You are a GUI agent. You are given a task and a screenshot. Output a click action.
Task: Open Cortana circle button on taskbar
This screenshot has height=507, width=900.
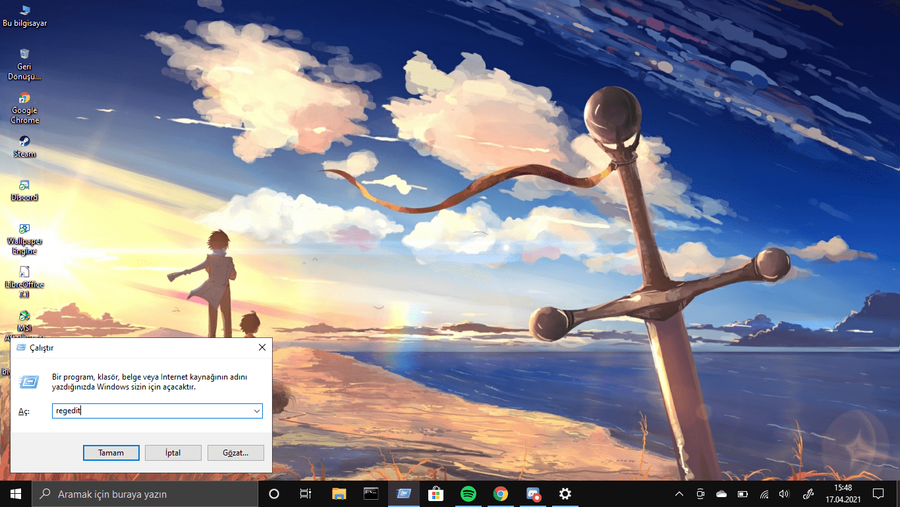tap(274, 494)
